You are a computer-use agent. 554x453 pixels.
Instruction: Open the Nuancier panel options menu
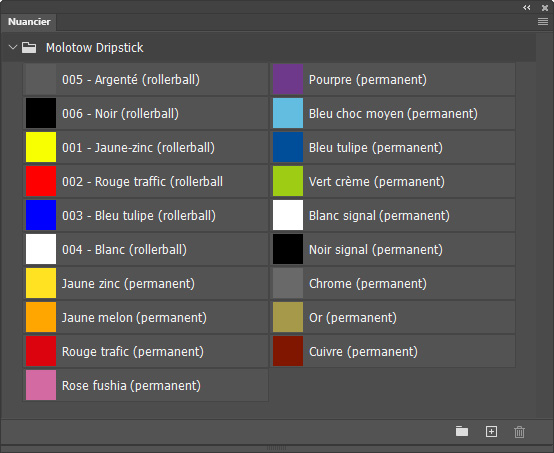pyautogui.click(x=543, y=22)
